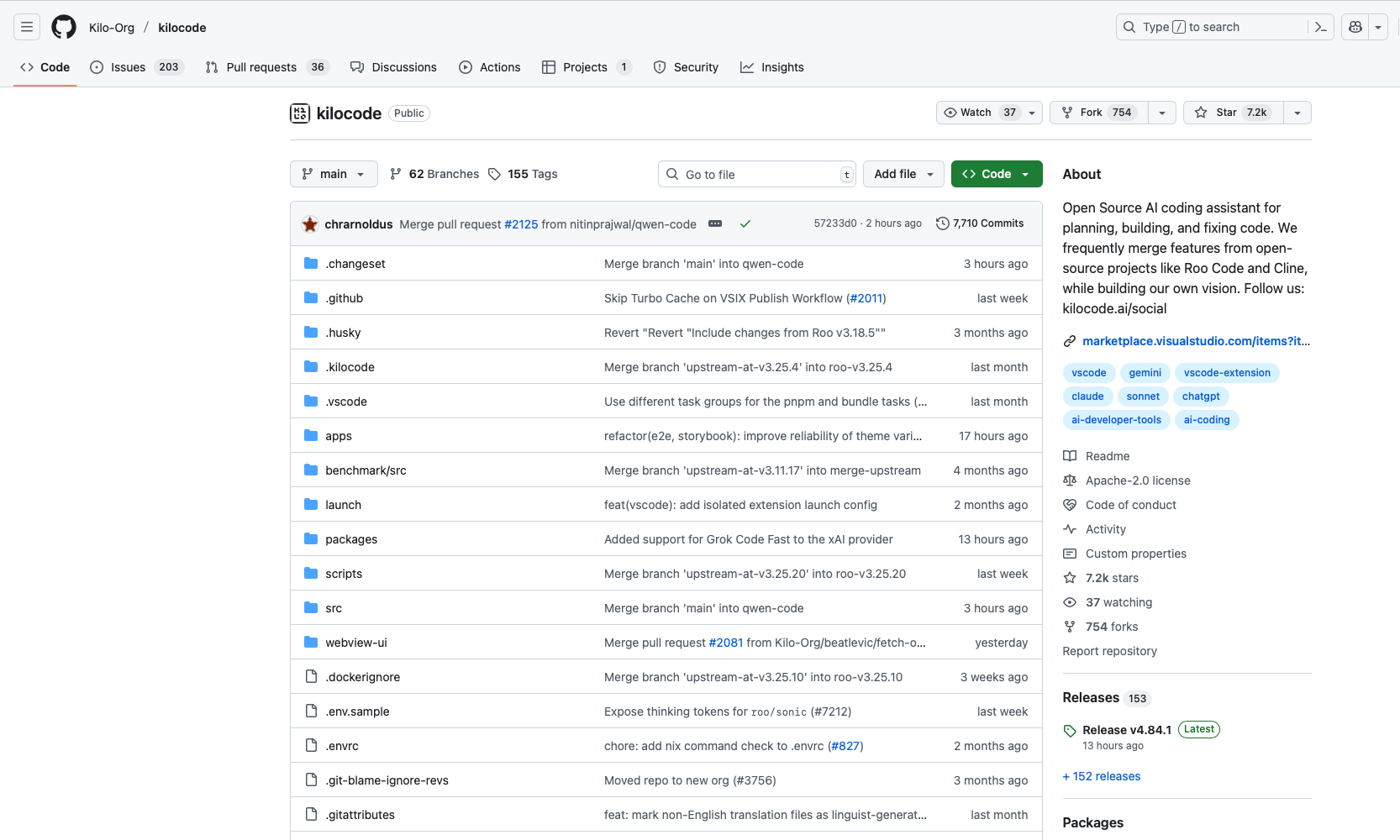The image size is (1400, 840).
Task: Click the Custom properties note icon
Action: (x=1070, y=554)
